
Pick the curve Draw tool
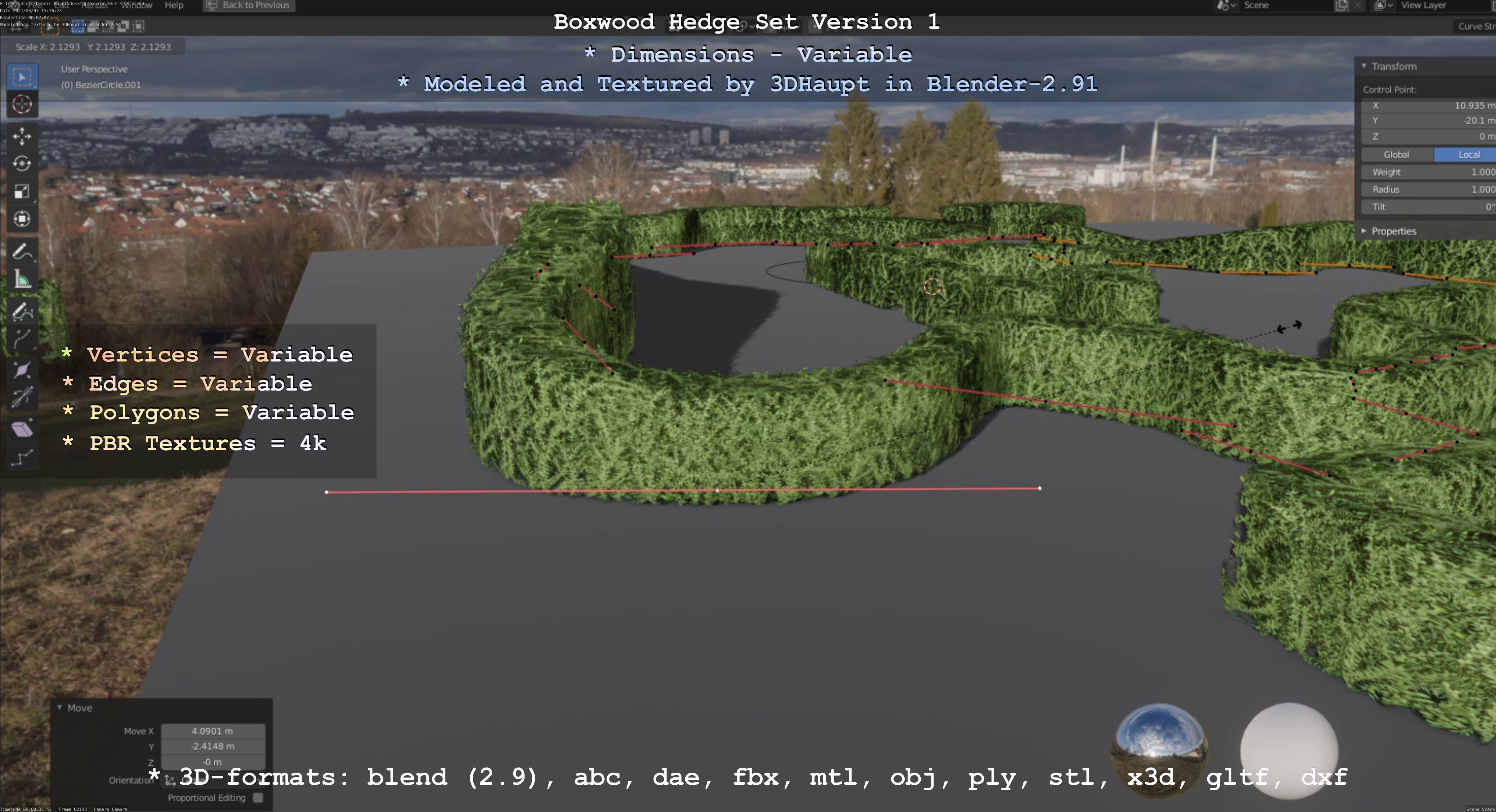click(22, 312)
